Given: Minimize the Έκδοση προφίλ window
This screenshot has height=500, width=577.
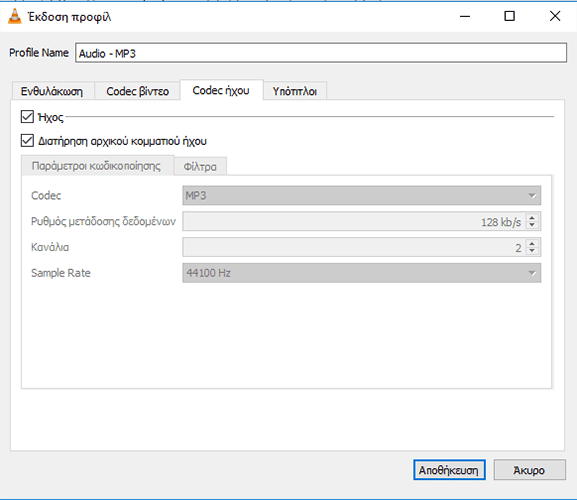Looking at the screenshot, I should point(465,16).
